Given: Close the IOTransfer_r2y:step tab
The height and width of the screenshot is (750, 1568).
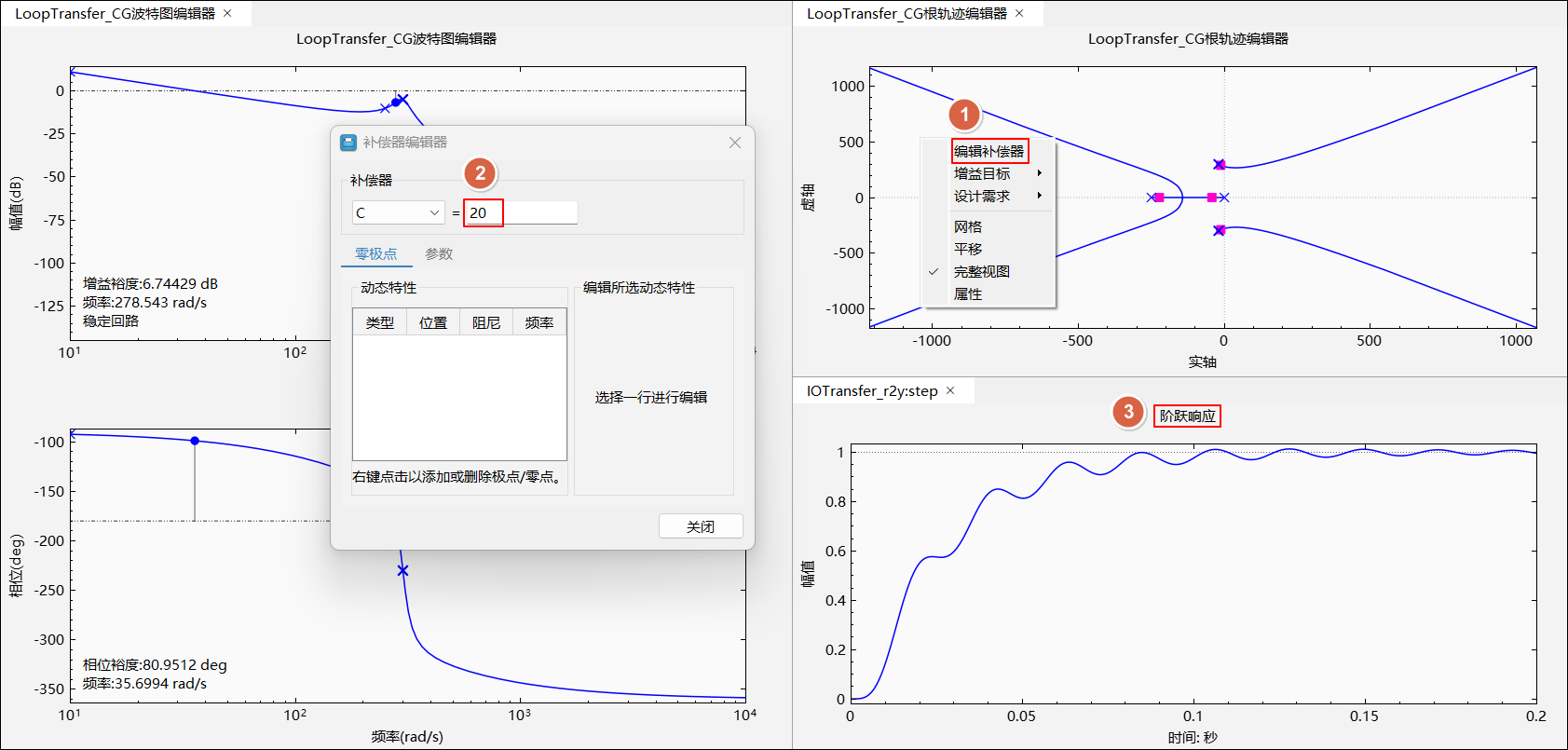Looking at the screenshot, I should coord(950,390).
